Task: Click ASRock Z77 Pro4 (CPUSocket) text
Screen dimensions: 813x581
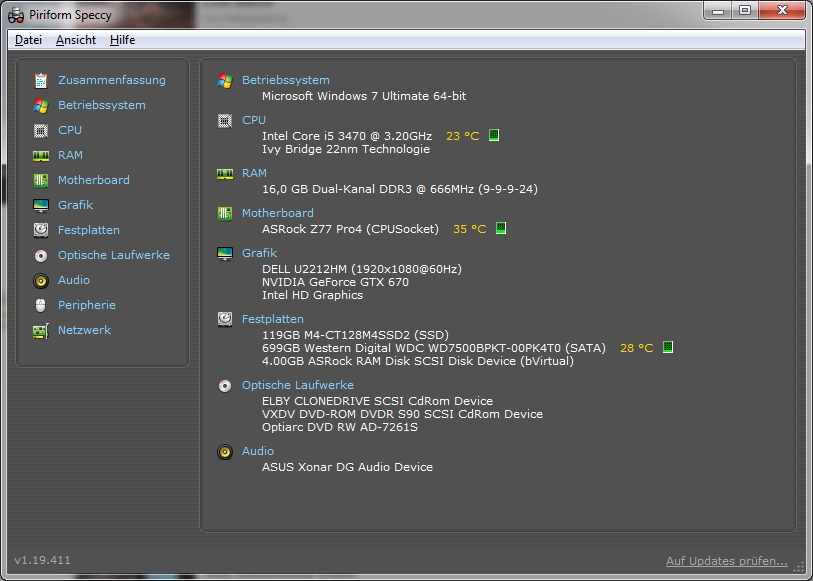Action: tap(350, 229)
